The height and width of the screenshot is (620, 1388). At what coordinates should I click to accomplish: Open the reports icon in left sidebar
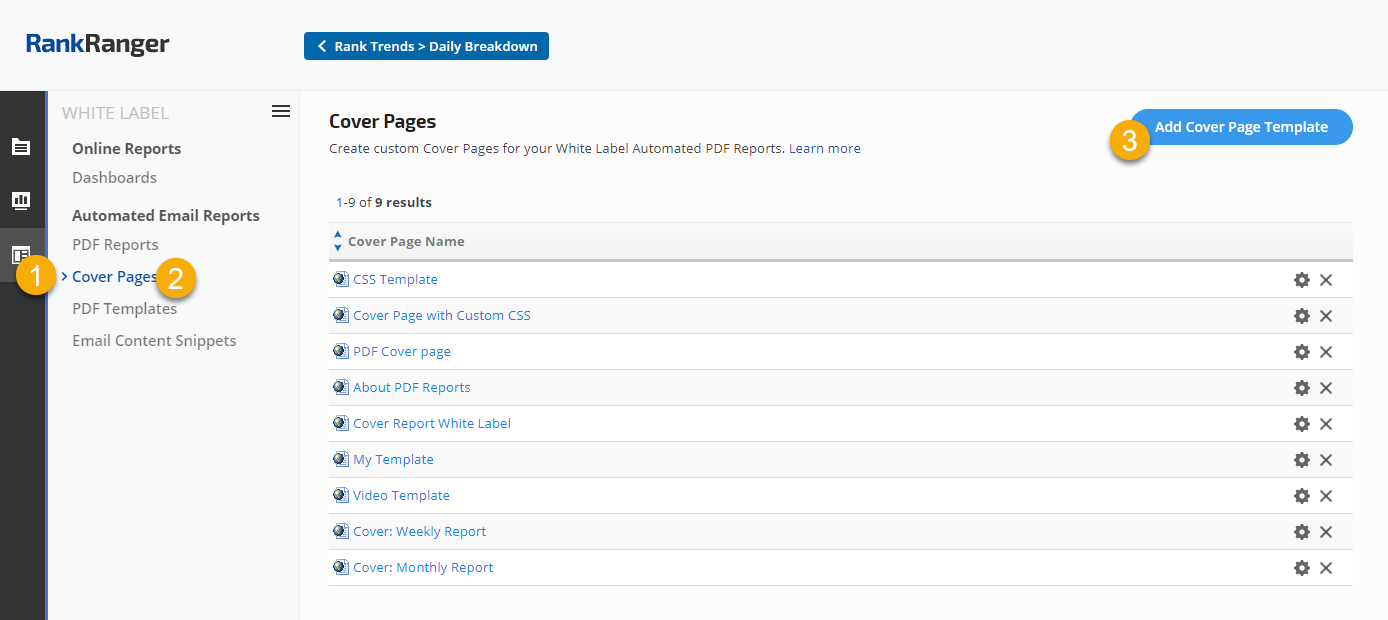(x=21, y=147)
